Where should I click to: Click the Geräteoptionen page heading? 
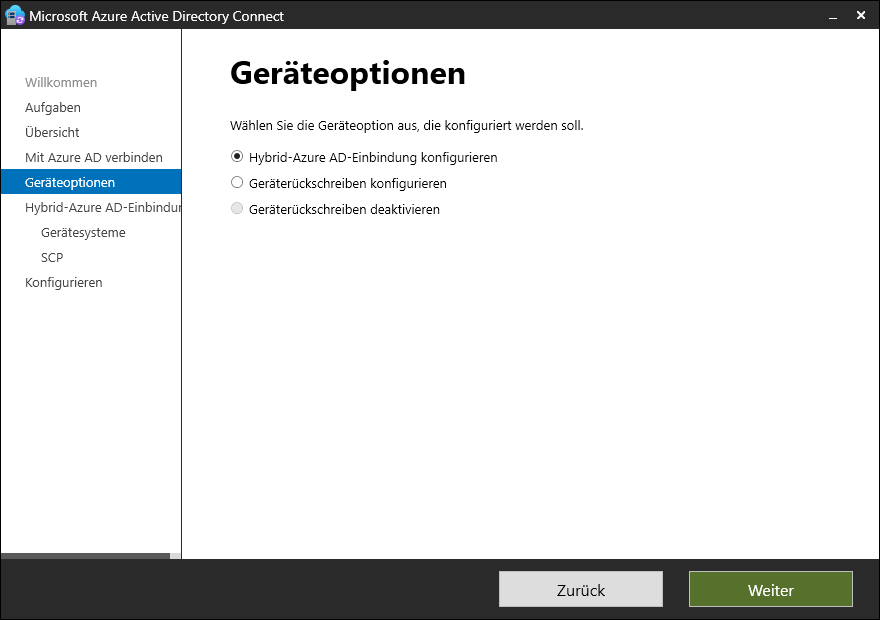347,73
